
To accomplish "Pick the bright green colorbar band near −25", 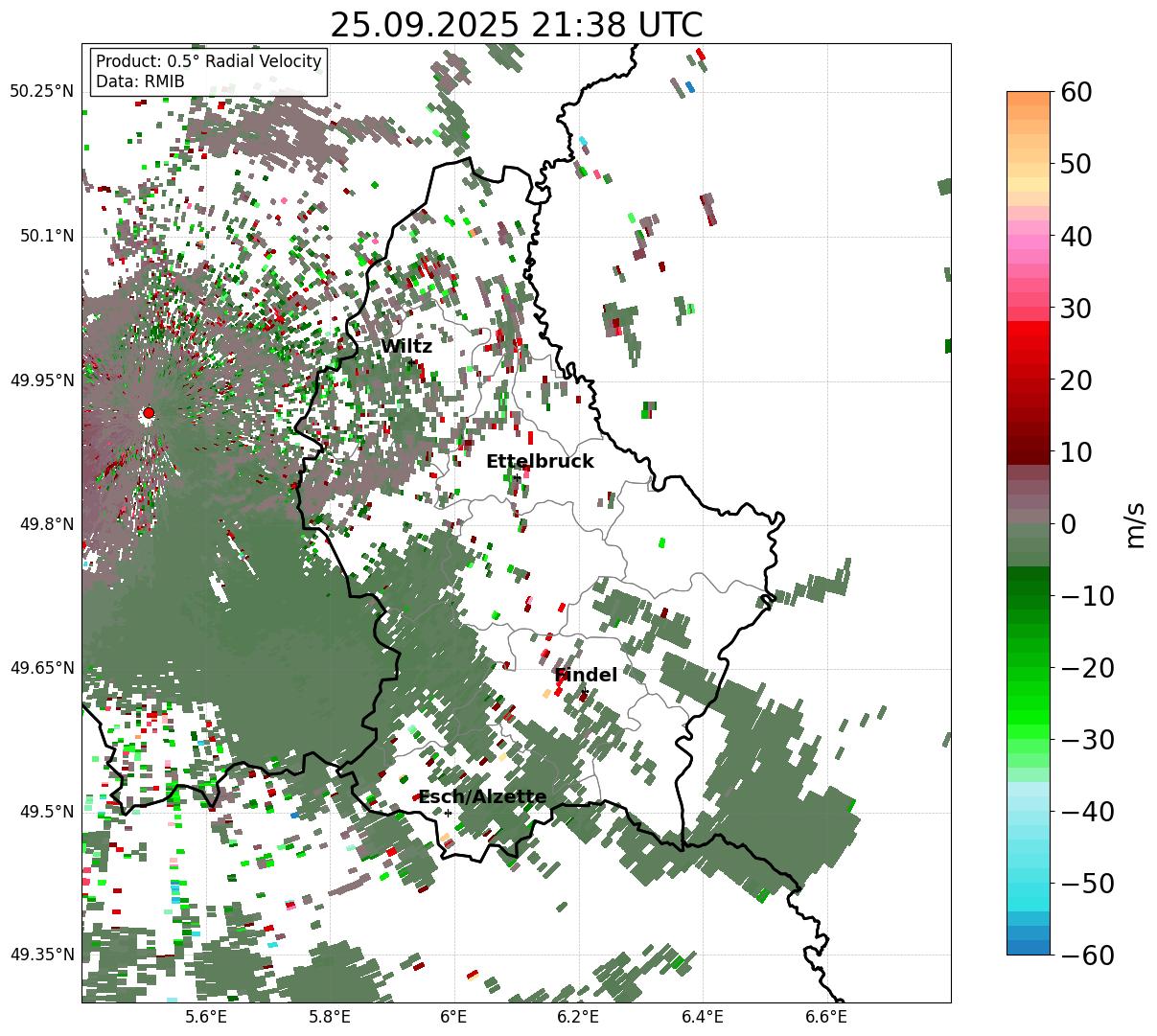I will 1029,710.
